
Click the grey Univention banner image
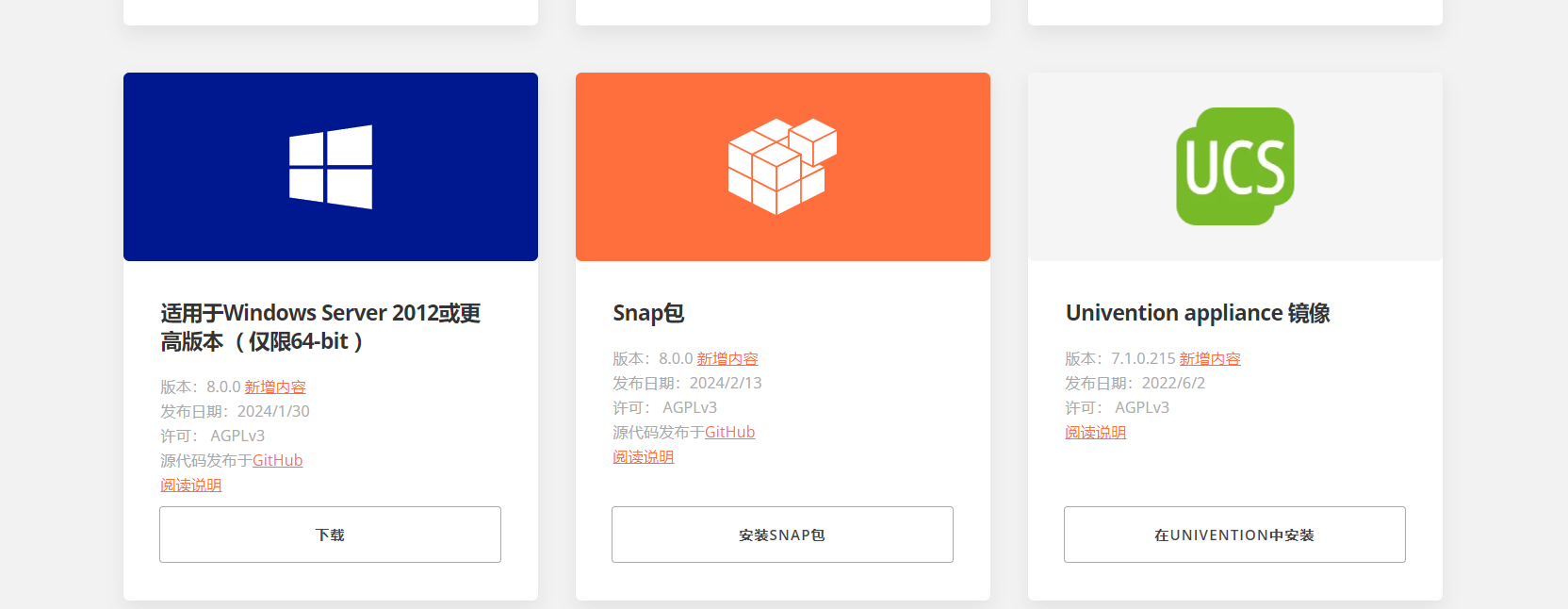(1235, 167)
